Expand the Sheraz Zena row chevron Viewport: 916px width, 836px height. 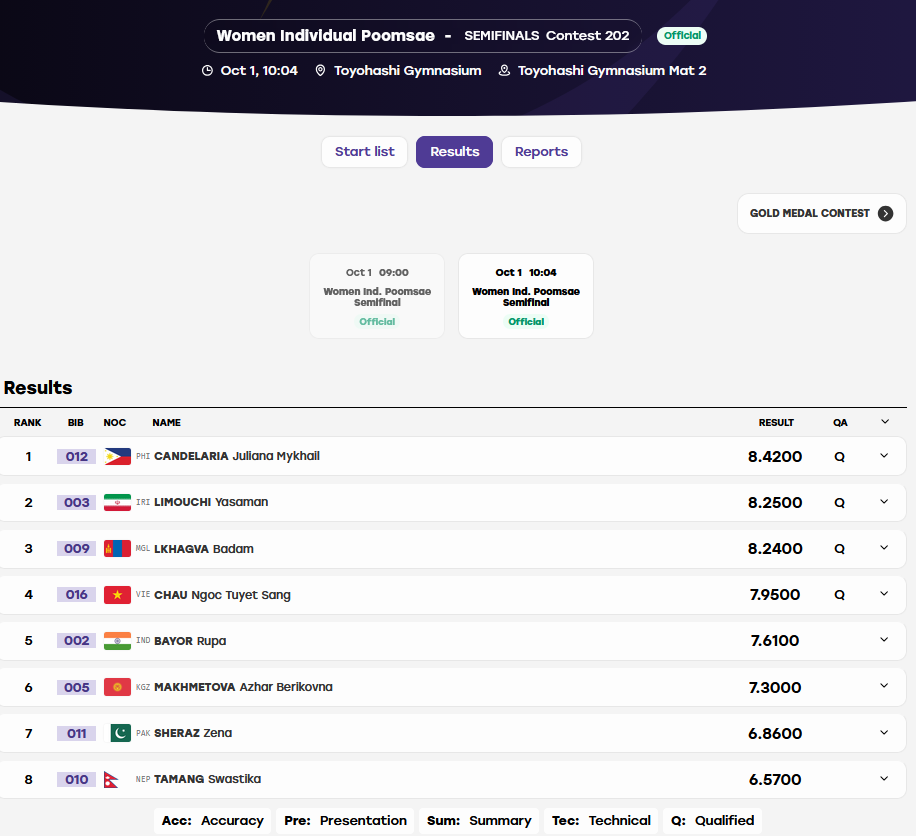coord(884,733)
